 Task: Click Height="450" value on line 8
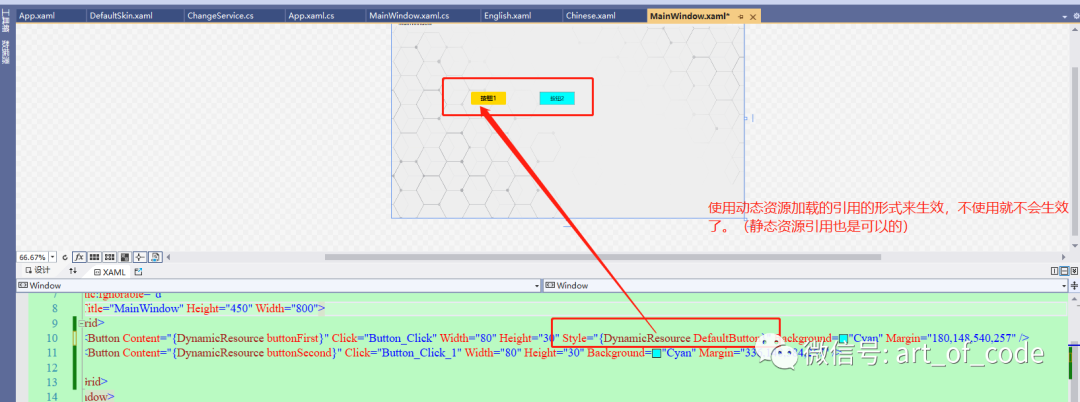(x=218, y=308)
